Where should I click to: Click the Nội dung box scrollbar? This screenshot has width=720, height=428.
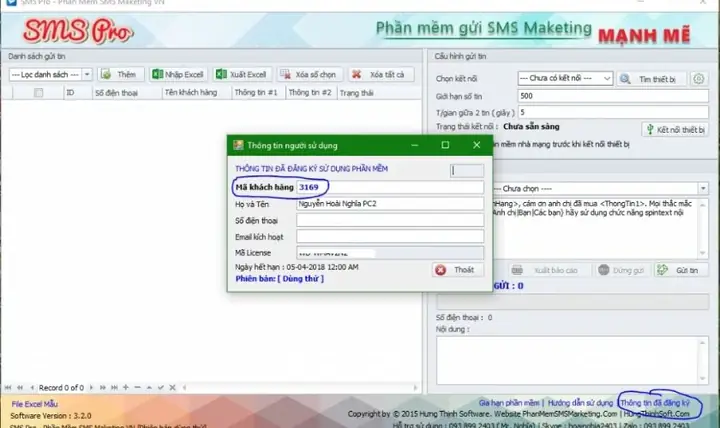point(703,360)
